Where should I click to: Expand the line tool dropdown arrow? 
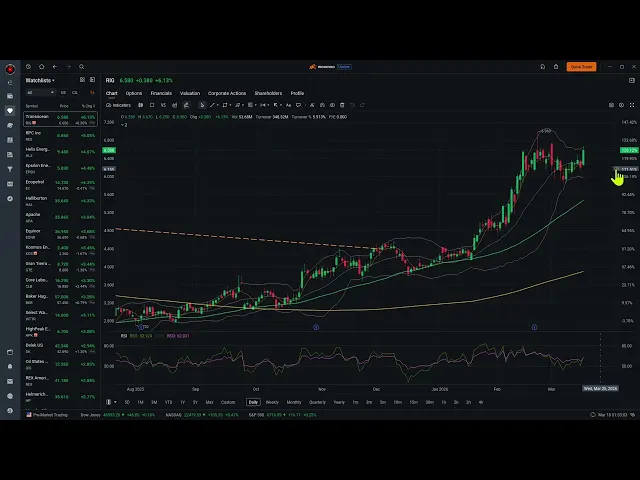(218, 105)
